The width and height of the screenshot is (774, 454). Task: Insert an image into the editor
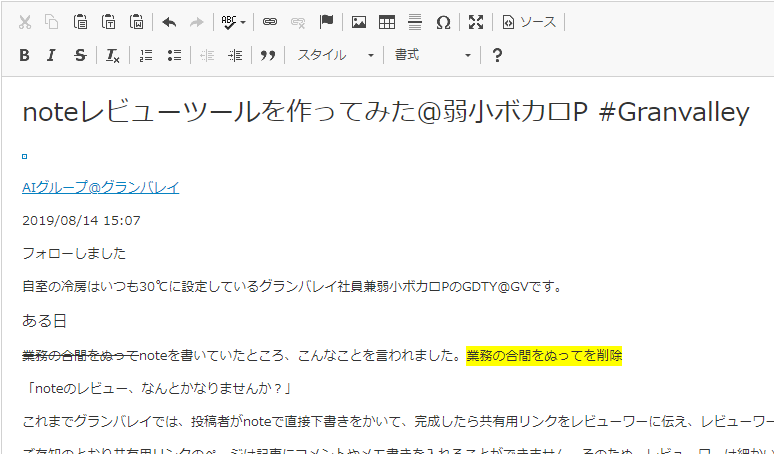(x=358, y=21)
